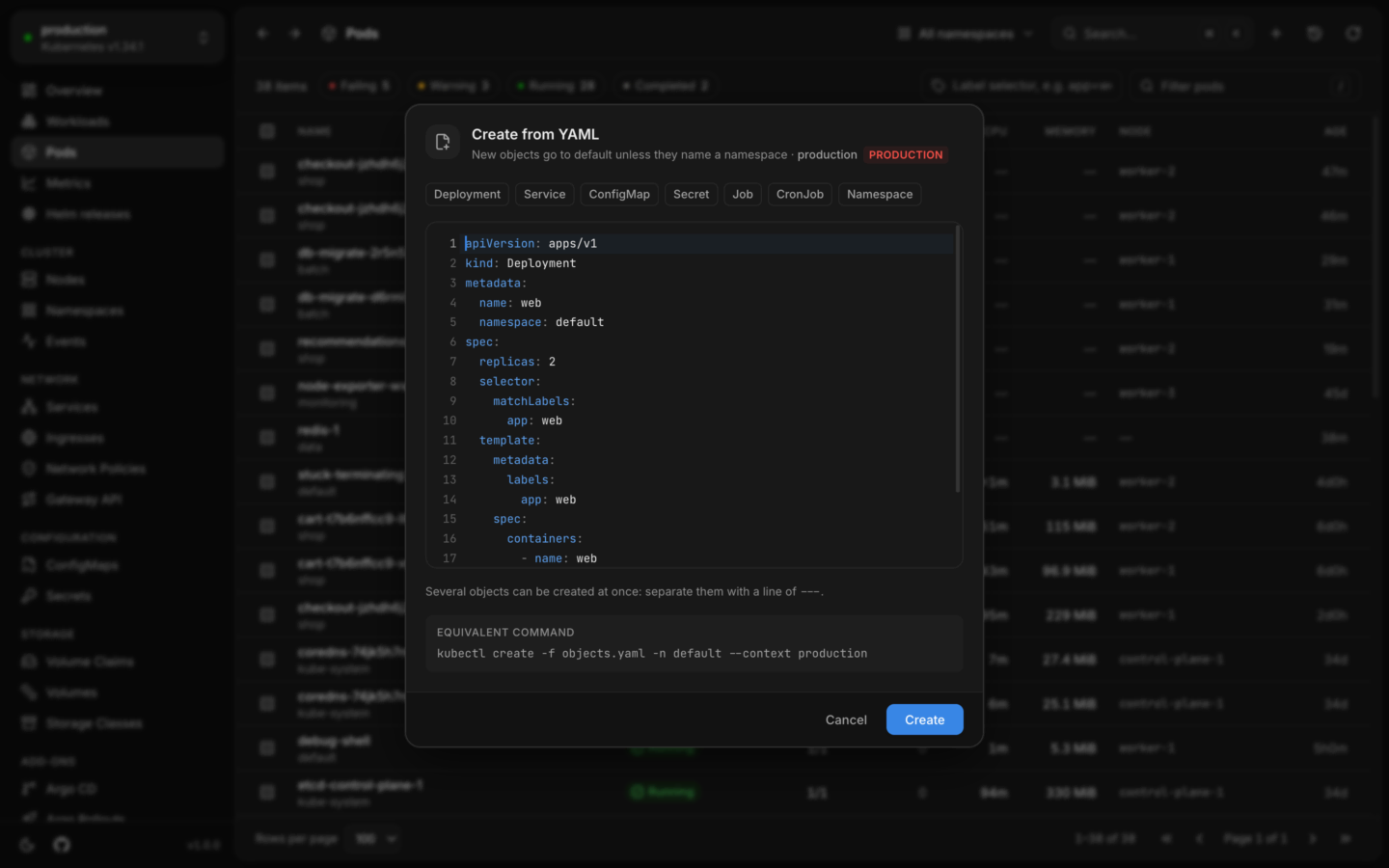The height and width of the screenshot is (868, 1389).
Task: Open Events in the sidebar
Action: click(x=118, y=341)
